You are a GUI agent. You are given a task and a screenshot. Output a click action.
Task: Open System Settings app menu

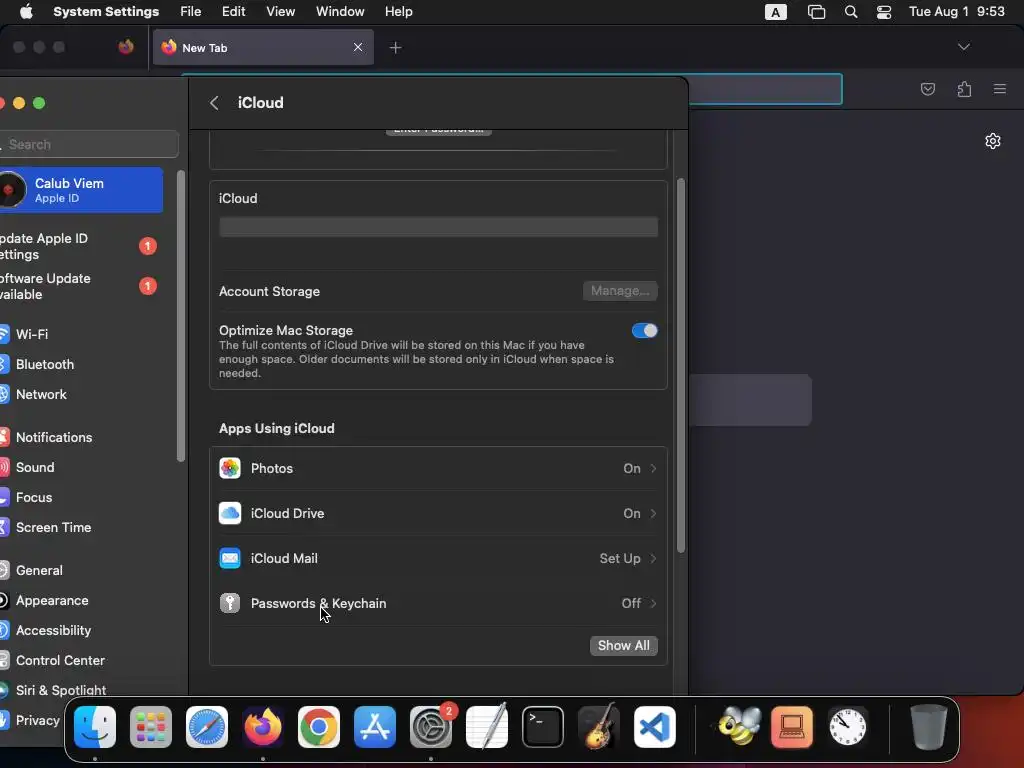coord(106,12)
